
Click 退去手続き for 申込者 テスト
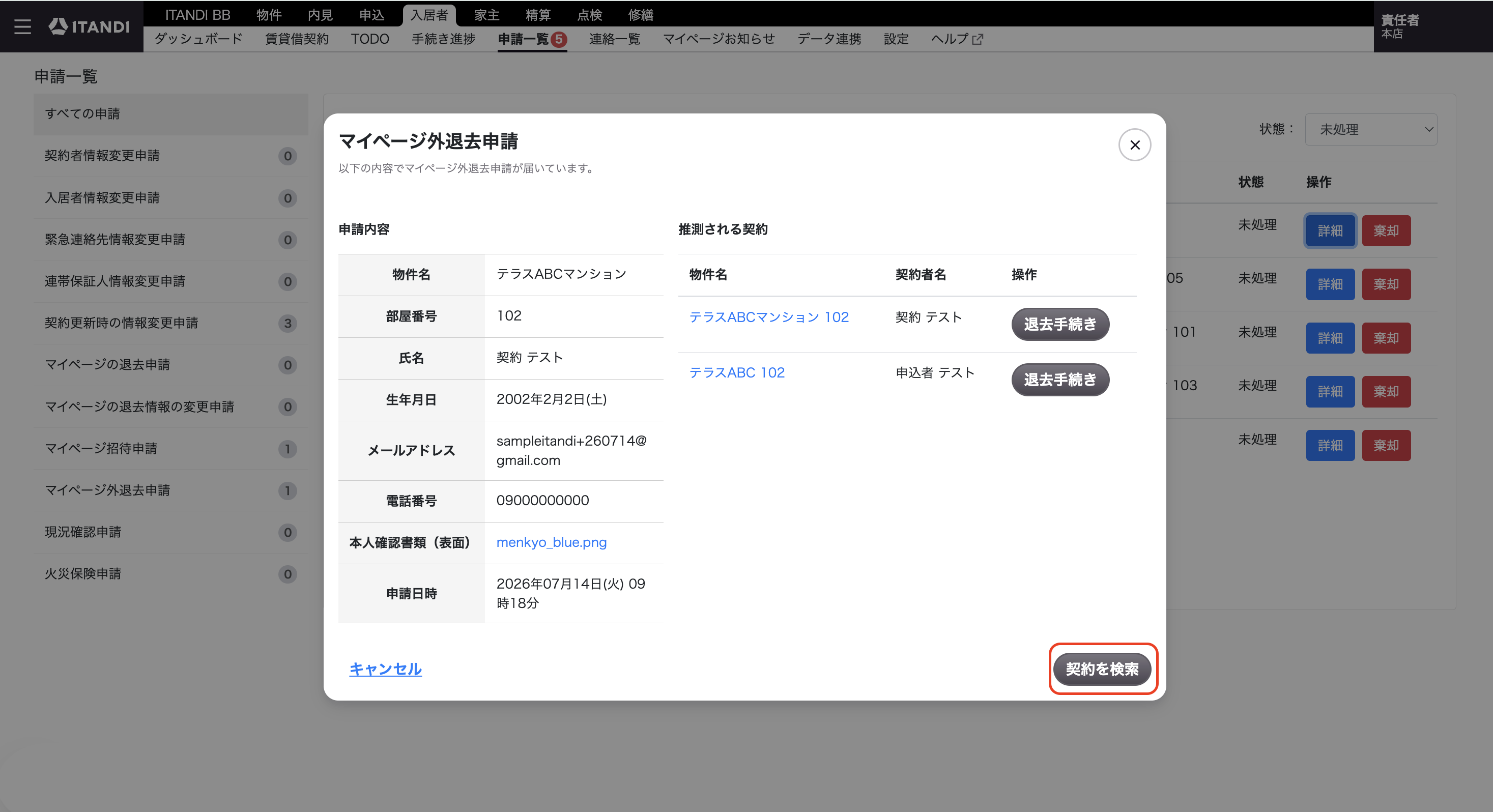click(x=1060, y=380)
